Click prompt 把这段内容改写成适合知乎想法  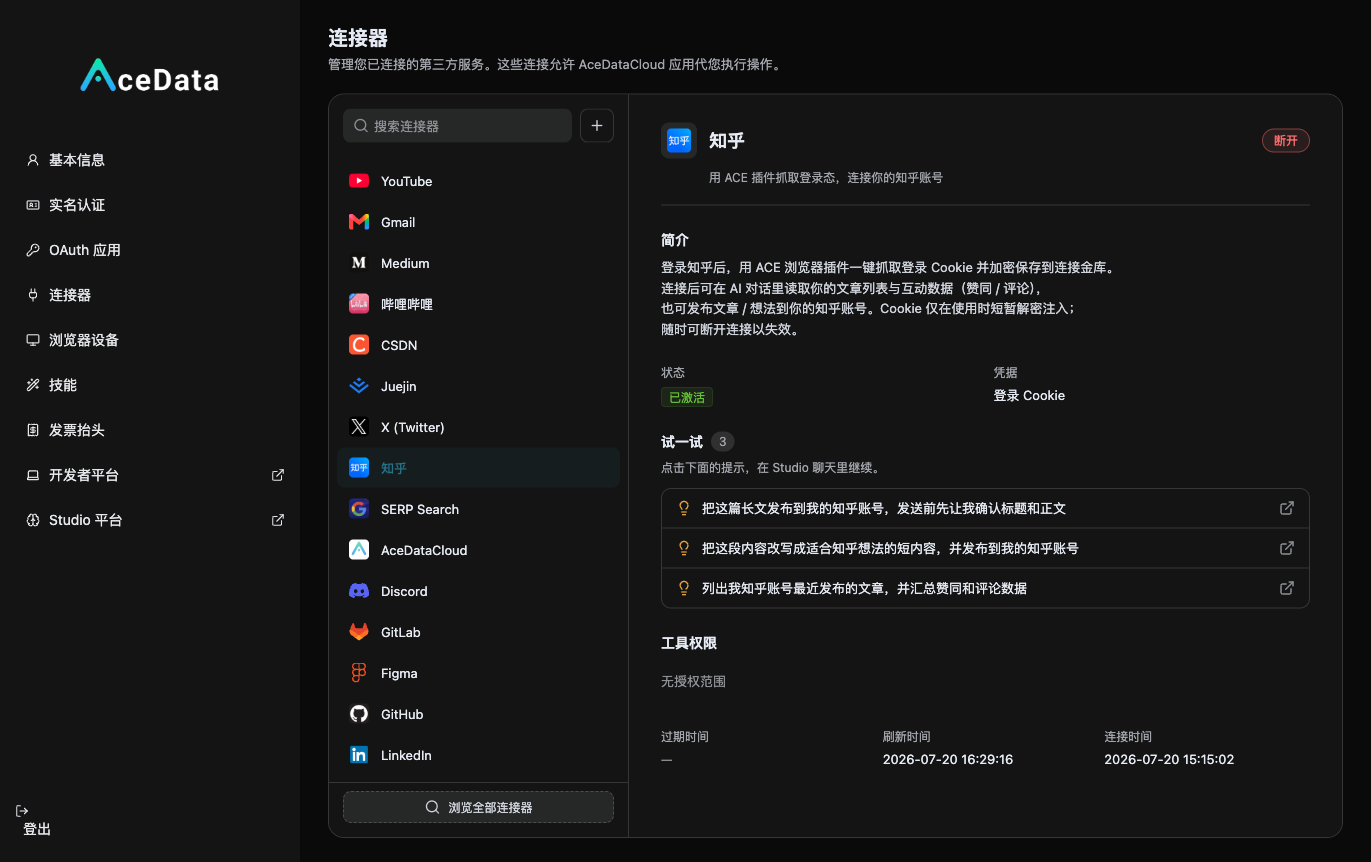pos(985,548)
